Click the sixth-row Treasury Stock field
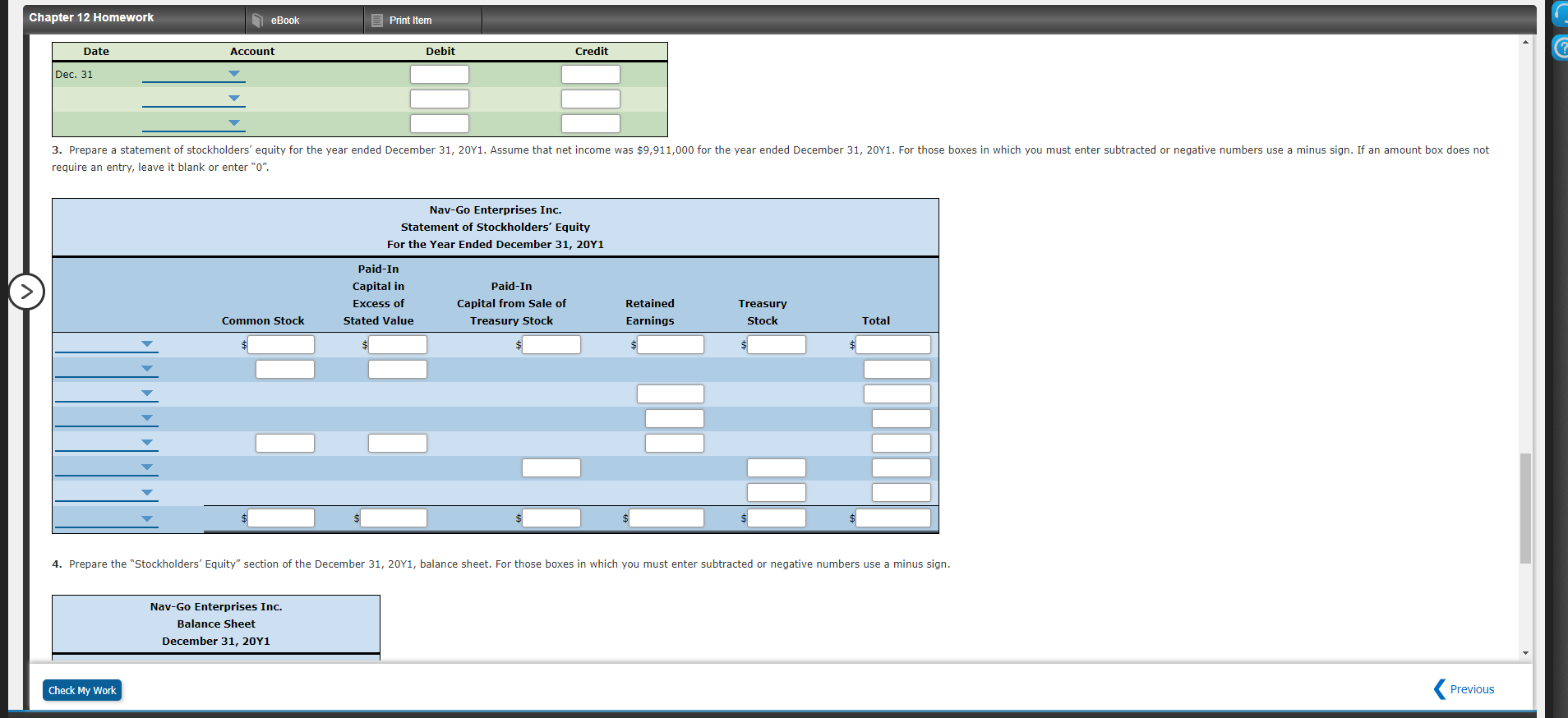 (777, 467)
